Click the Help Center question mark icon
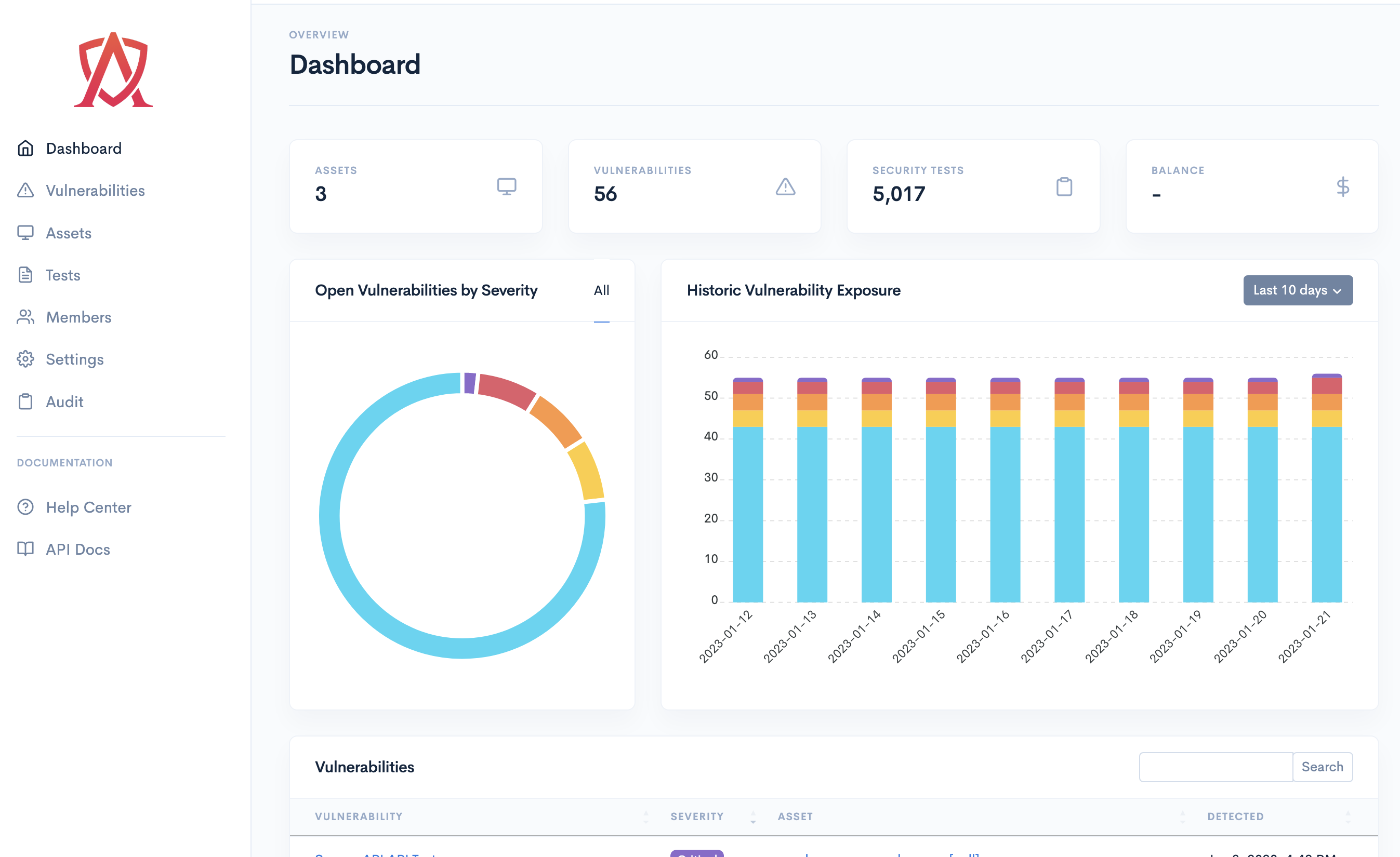 tap(25, 506)
